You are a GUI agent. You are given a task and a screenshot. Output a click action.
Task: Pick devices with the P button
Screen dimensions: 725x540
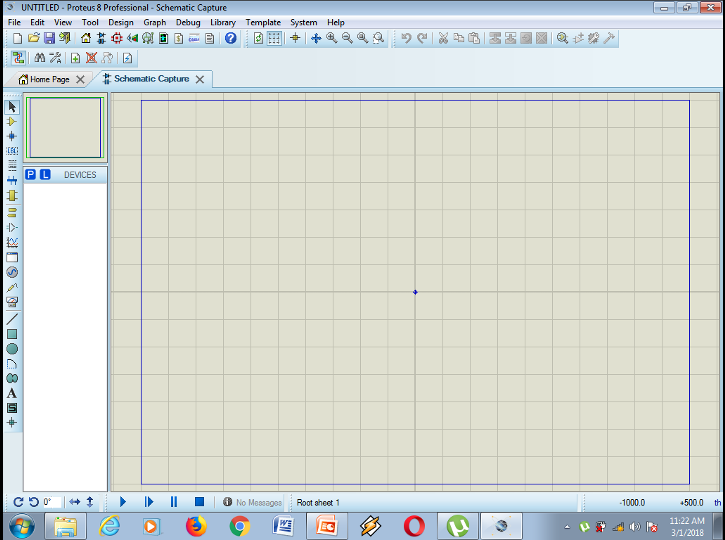pyautogui.click(x=30, y=175)
